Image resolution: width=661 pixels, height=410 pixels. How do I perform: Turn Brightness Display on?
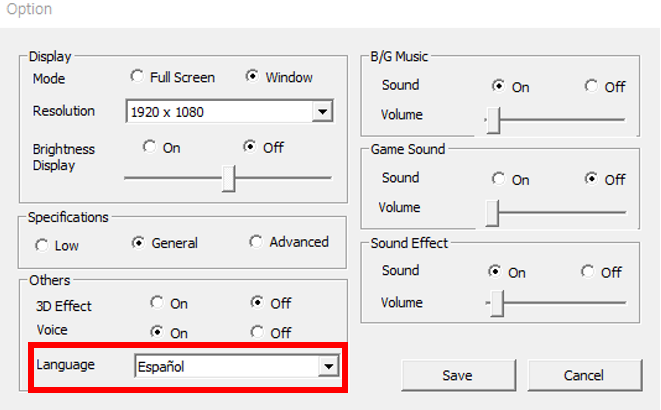[x=150, y=147]
